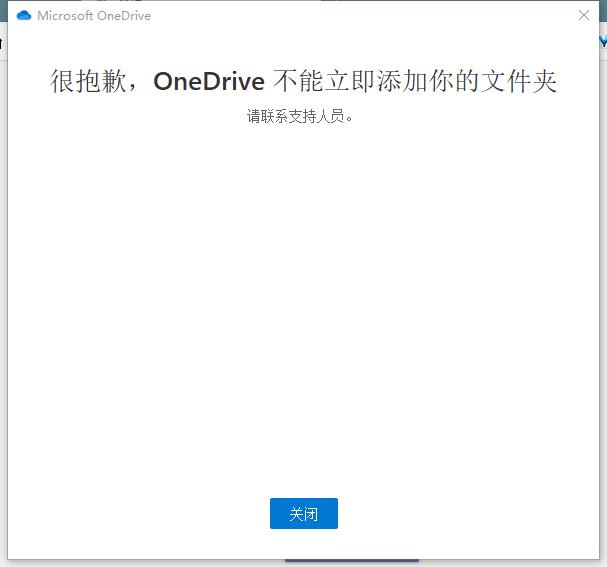
Task: Select the 请联系支持人员。 message text
Action: click(300, 116)
